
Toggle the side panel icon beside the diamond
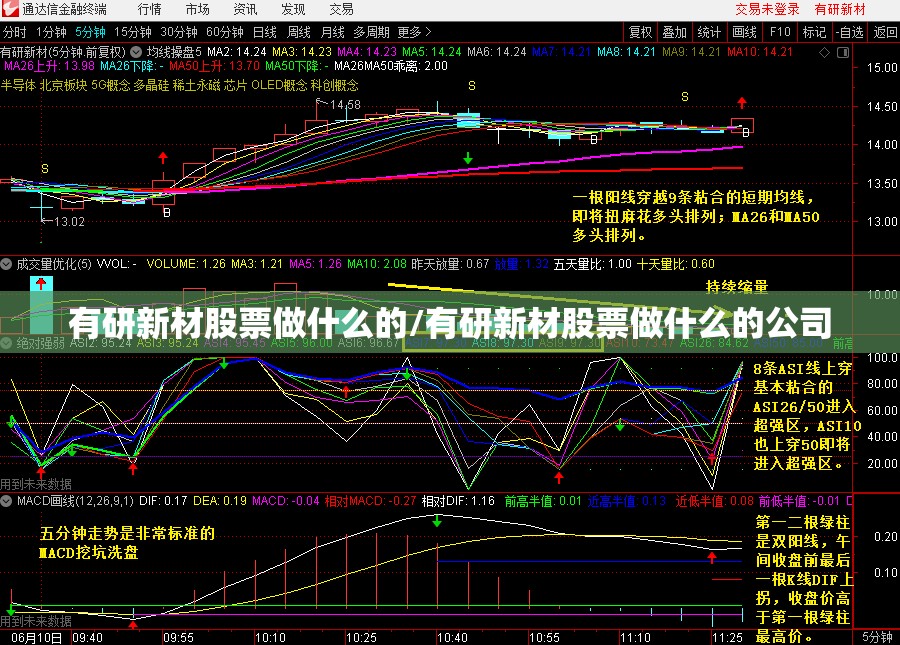point(843,53)
